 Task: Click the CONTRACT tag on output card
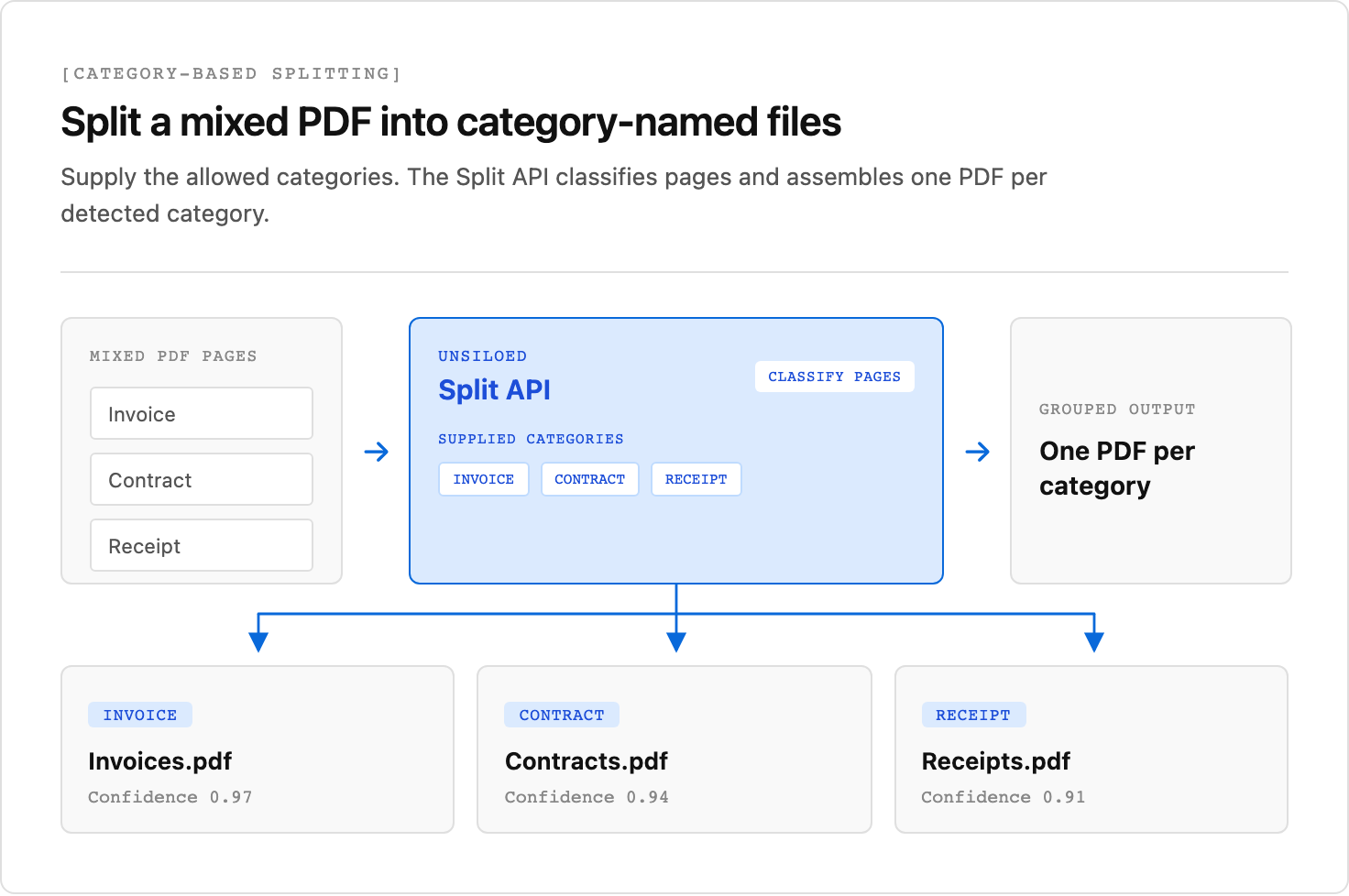(562, 715)
